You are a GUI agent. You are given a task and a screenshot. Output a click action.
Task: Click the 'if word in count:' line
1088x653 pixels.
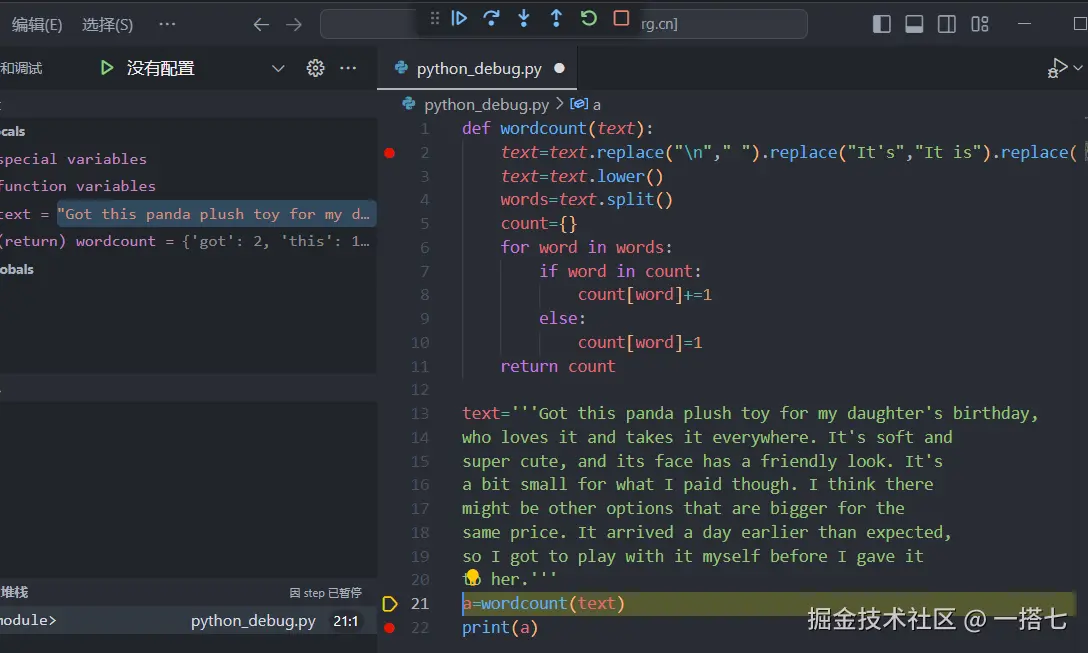coord(620,271)
